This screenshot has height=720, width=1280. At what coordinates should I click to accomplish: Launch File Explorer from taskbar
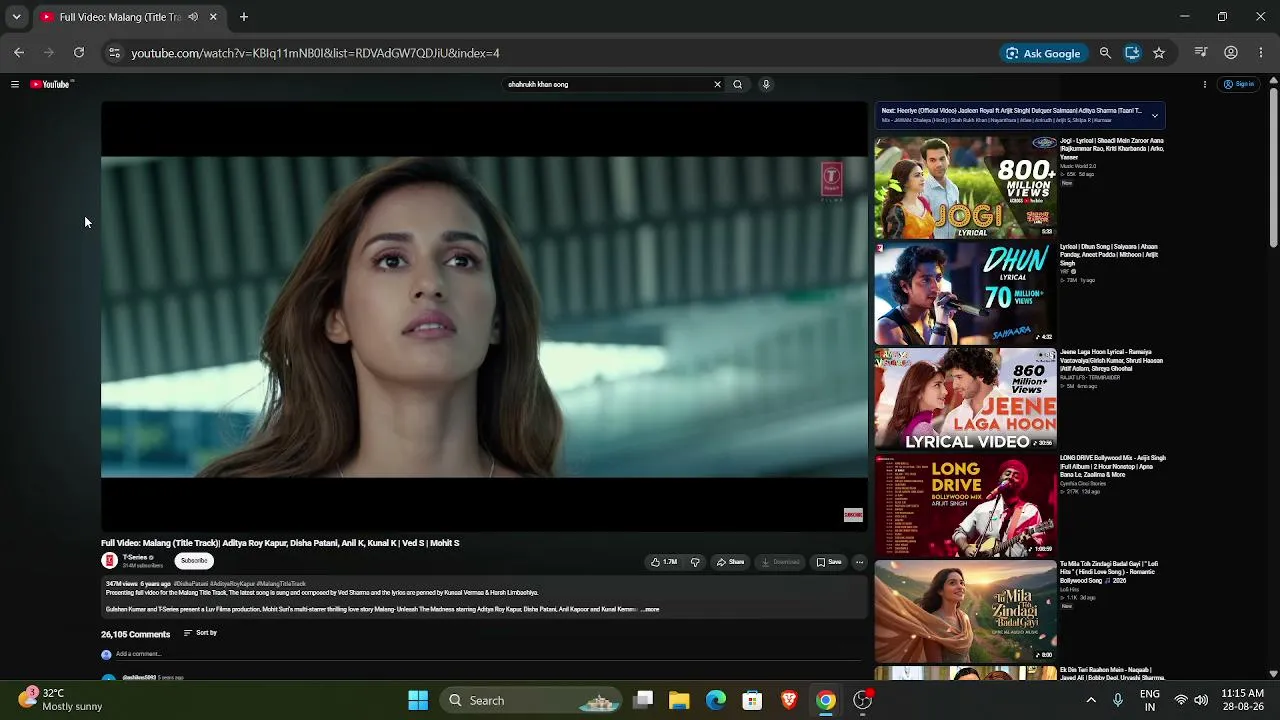tap(679, 700)
